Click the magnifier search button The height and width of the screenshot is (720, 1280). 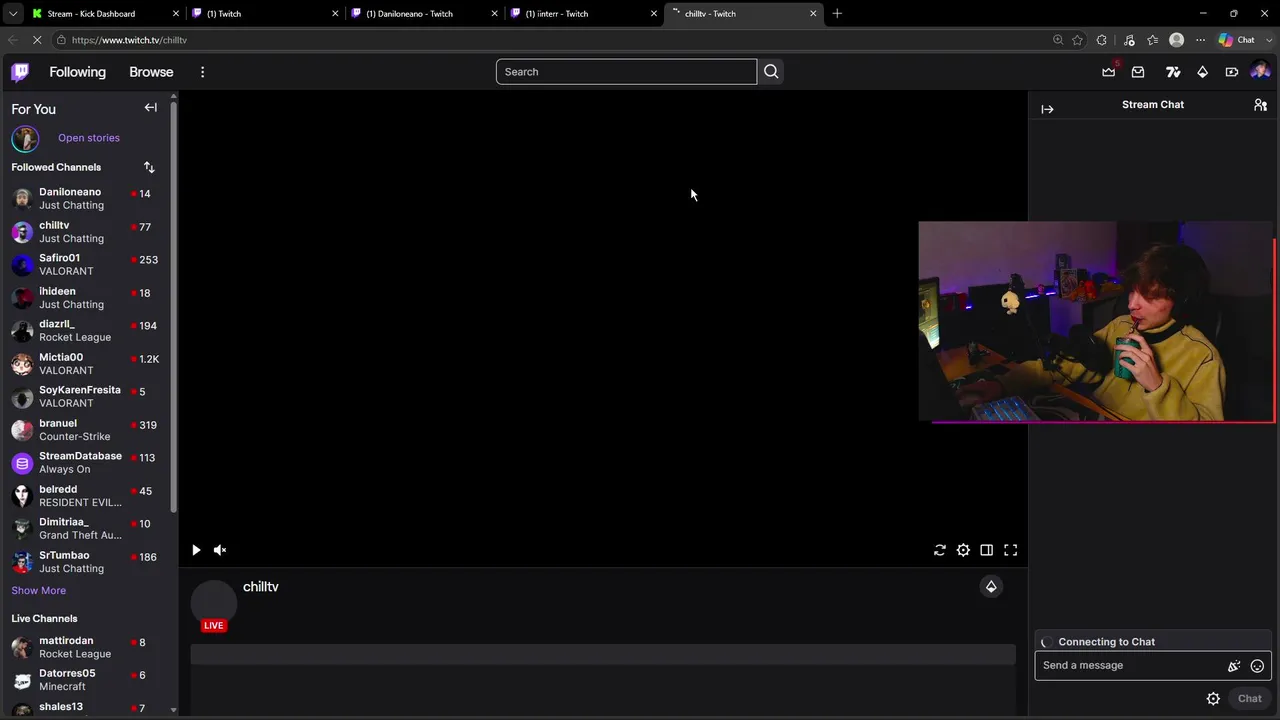[x=771, y=72]
